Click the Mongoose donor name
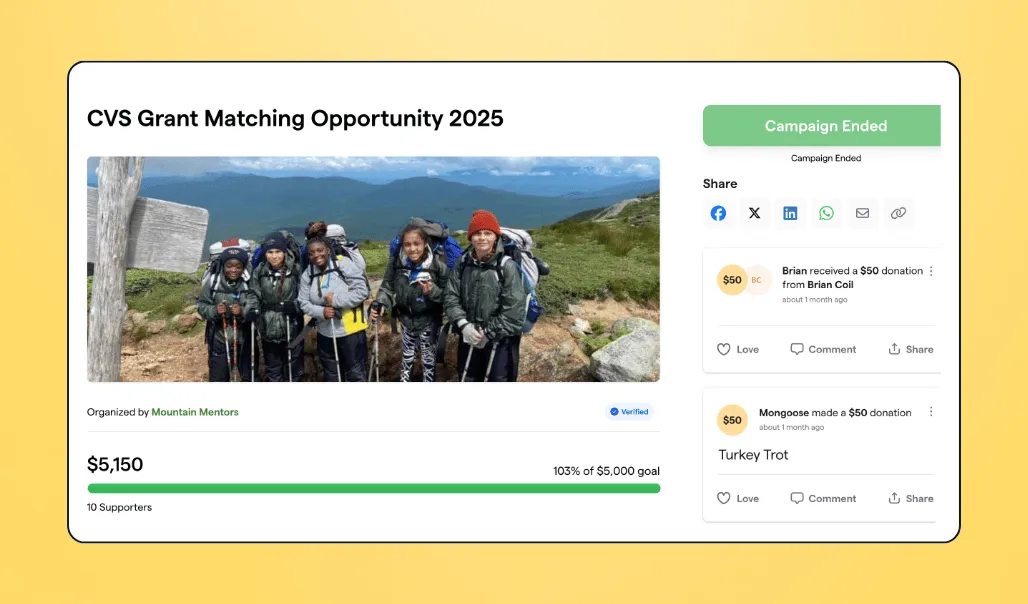Image resolution: width=1028 pixels, height=604 pixels. (x=783, y=413)
